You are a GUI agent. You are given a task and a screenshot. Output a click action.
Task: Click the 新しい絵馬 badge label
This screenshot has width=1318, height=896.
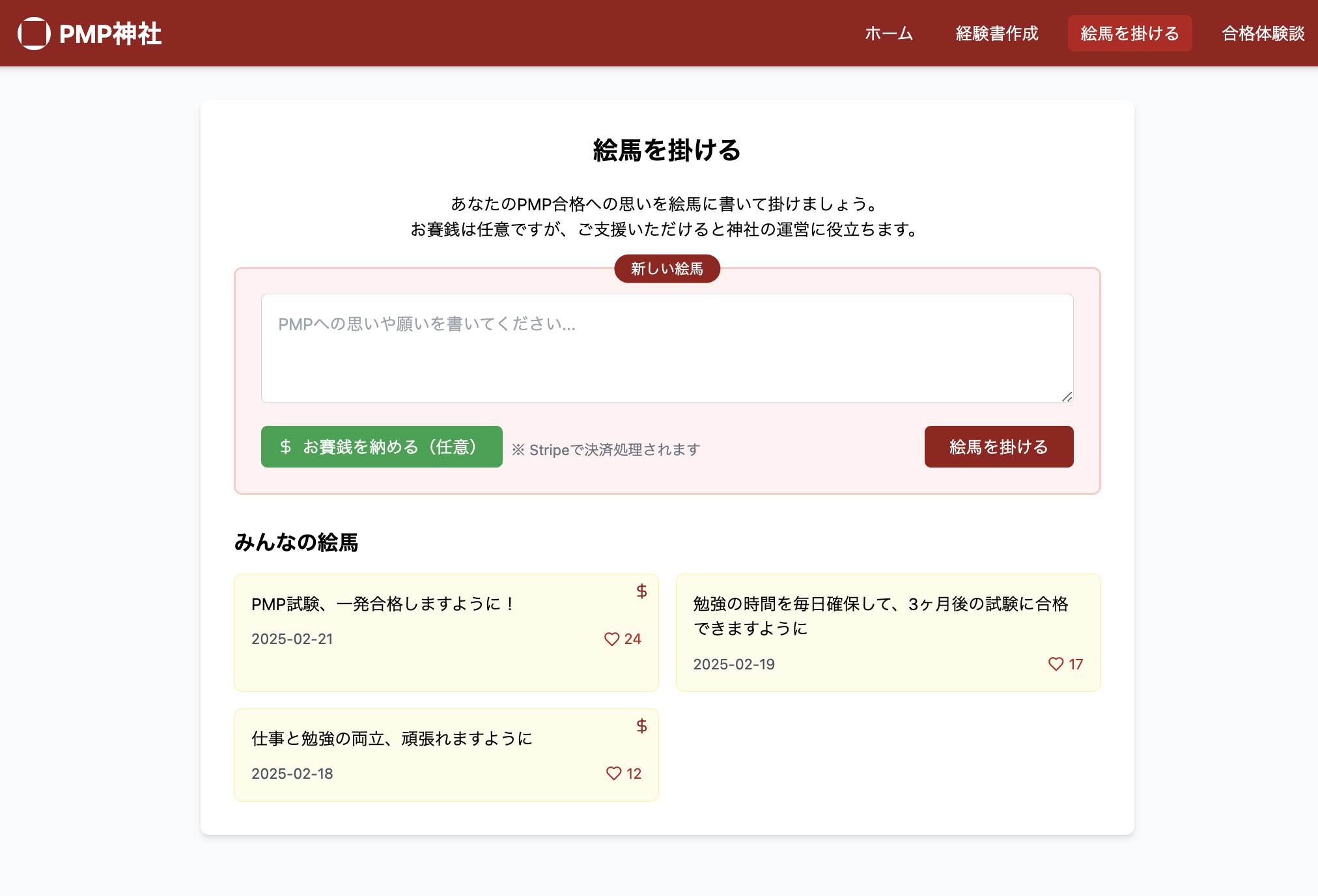click(x=667, y=269)
